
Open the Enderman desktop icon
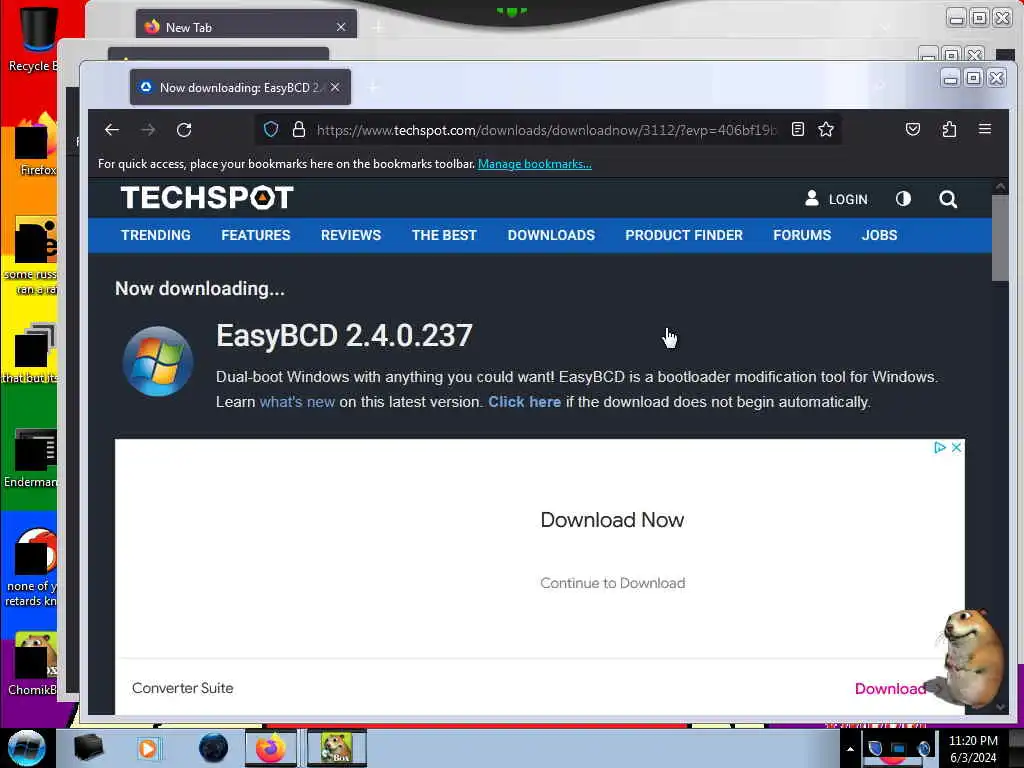click(x=33, y=458)
